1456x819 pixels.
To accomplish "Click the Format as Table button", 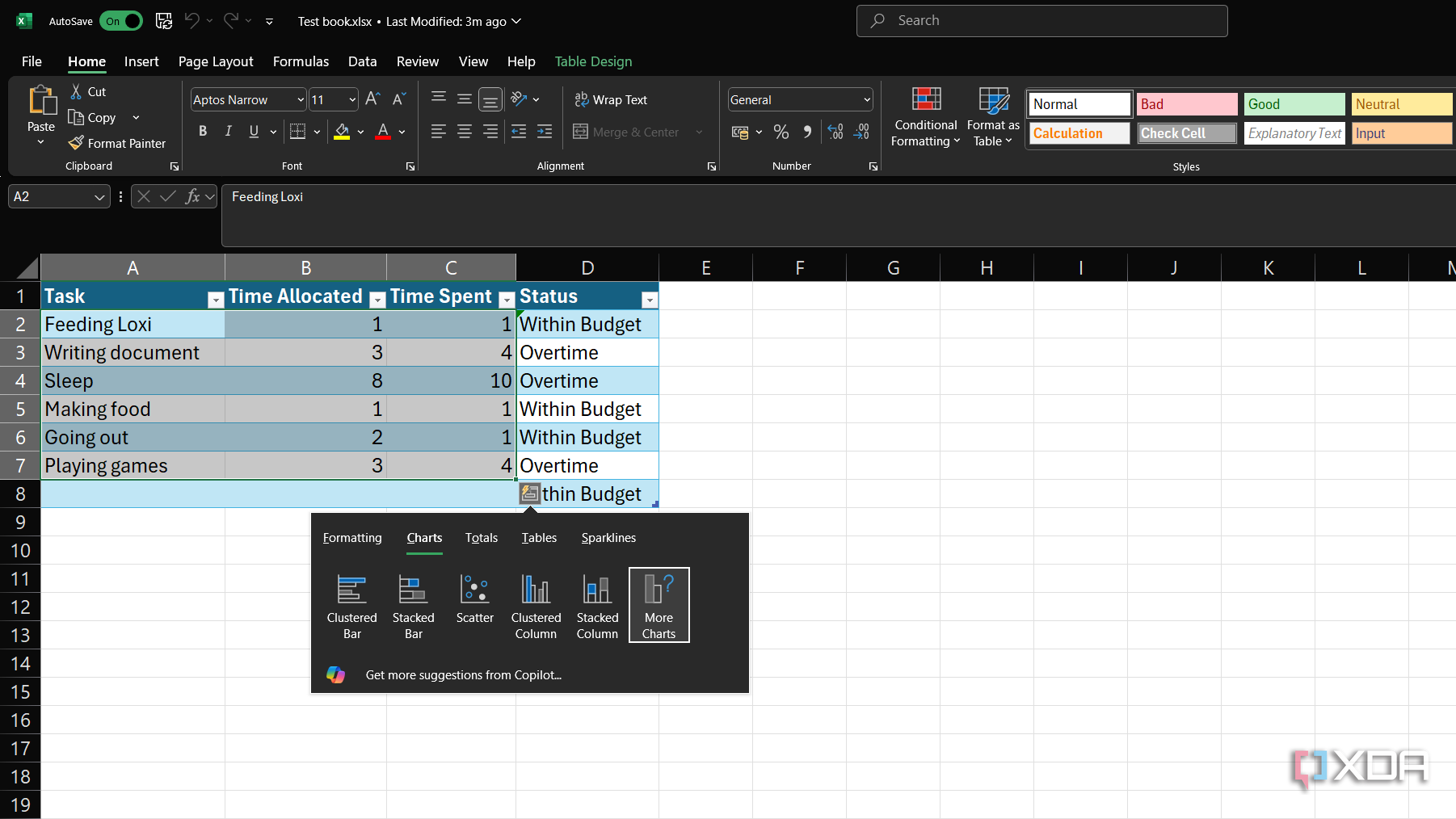I will (993, 117).
